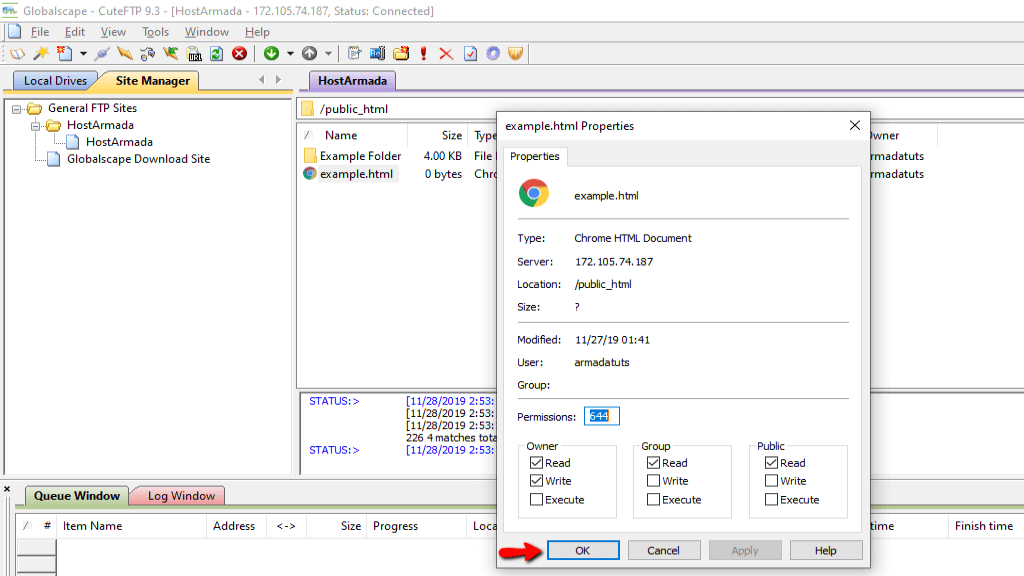
Task: Toggle the Group Read checkbox
Action: pos(653,463)
